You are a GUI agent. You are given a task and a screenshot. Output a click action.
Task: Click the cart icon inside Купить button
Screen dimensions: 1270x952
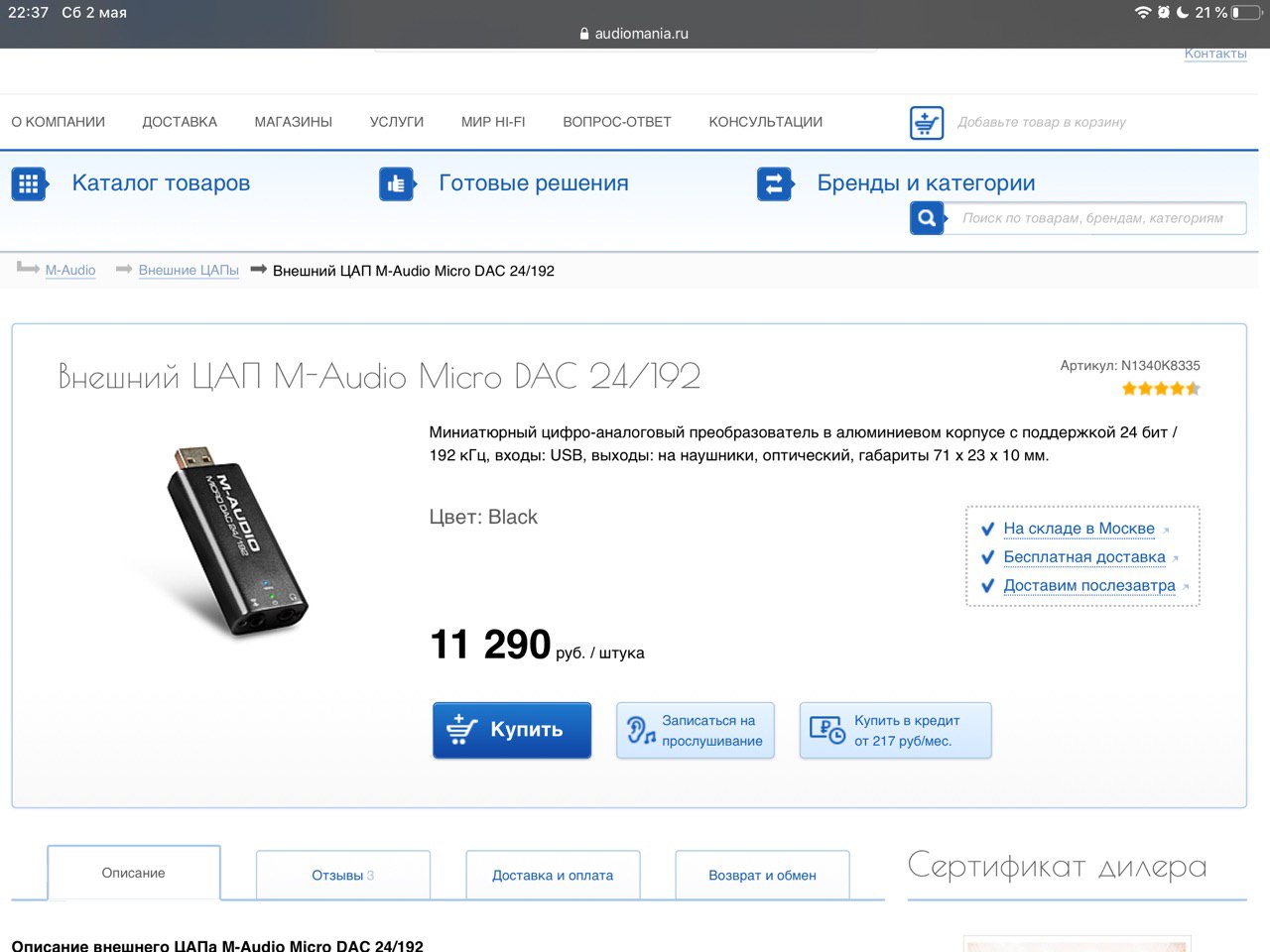(461, 730)
